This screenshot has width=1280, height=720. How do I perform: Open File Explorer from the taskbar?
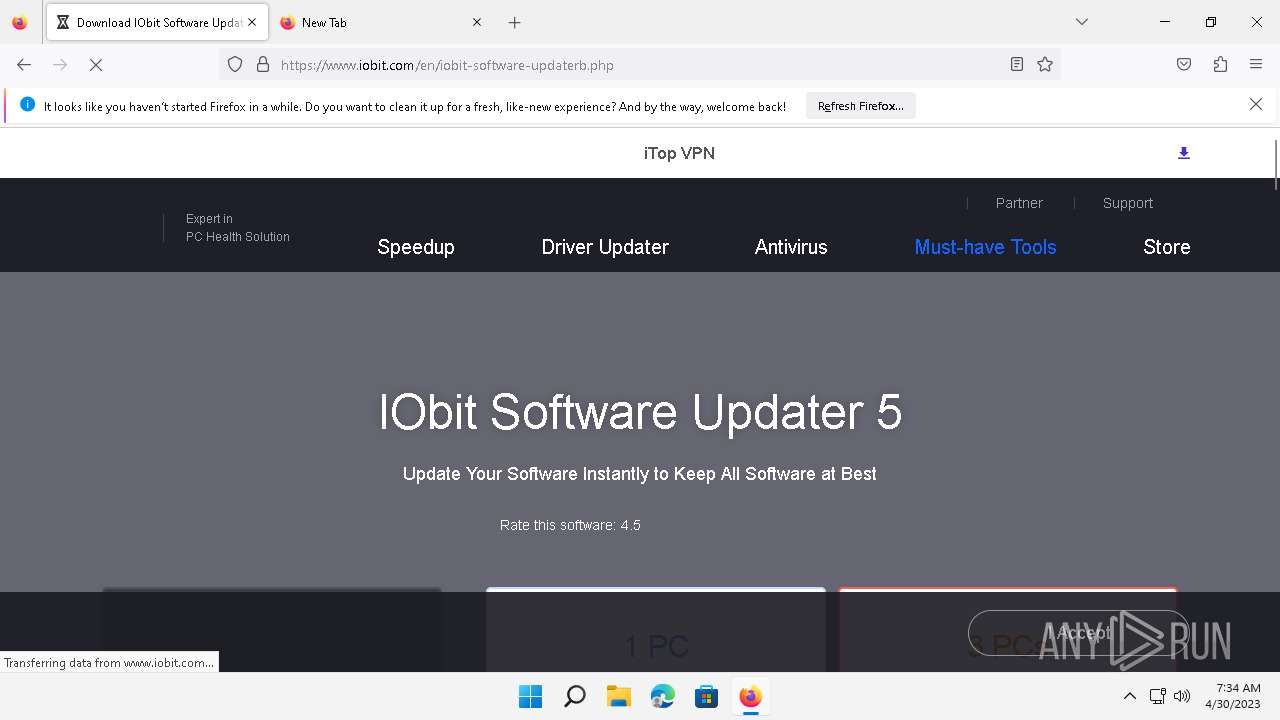[x=618, y=696]
